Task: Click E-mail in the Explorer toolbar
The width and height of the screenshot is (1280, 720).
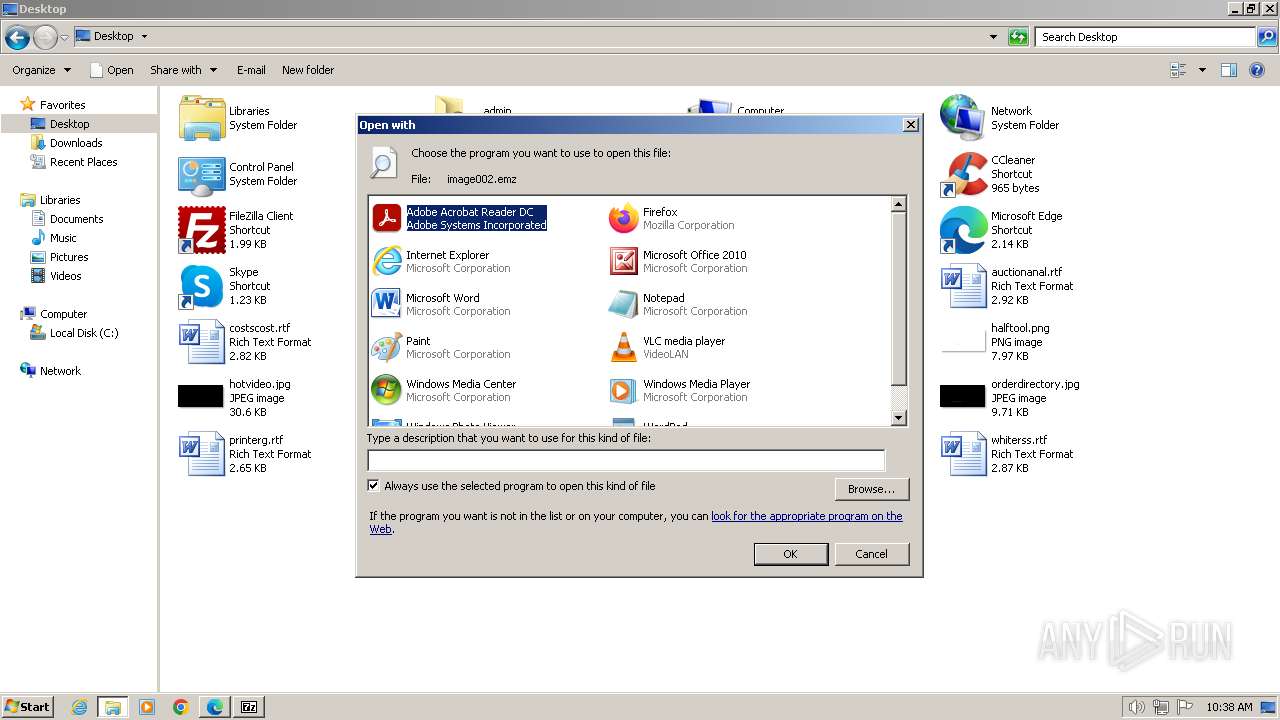Action: (x=251, y=70)
